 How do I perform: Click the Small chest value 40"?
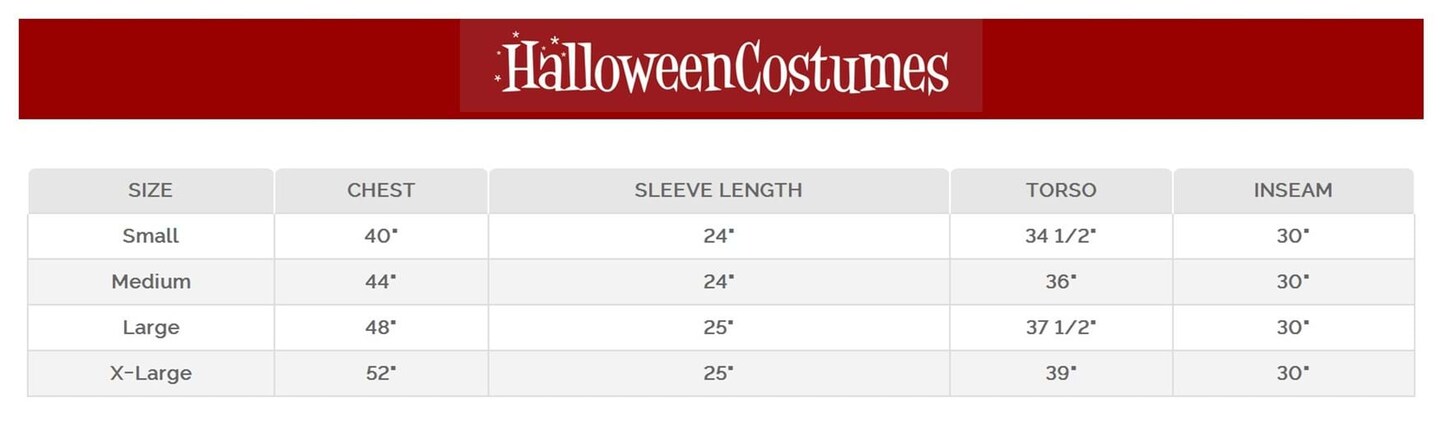[381, 236]
